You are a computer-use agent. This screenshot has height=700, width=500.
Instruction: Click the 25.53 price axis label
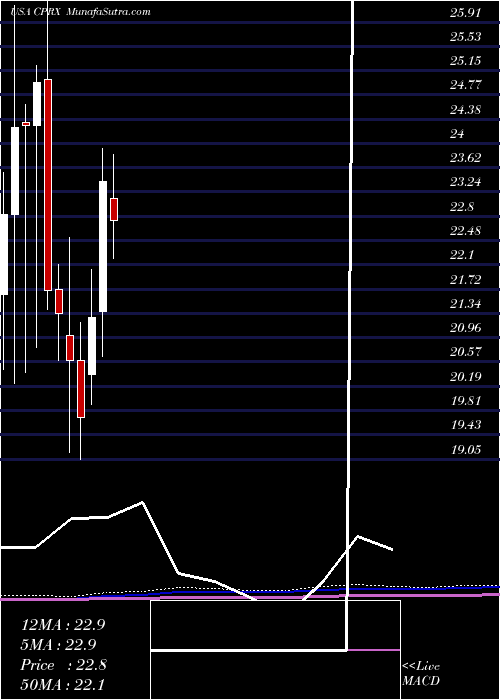tap(466, 37)
